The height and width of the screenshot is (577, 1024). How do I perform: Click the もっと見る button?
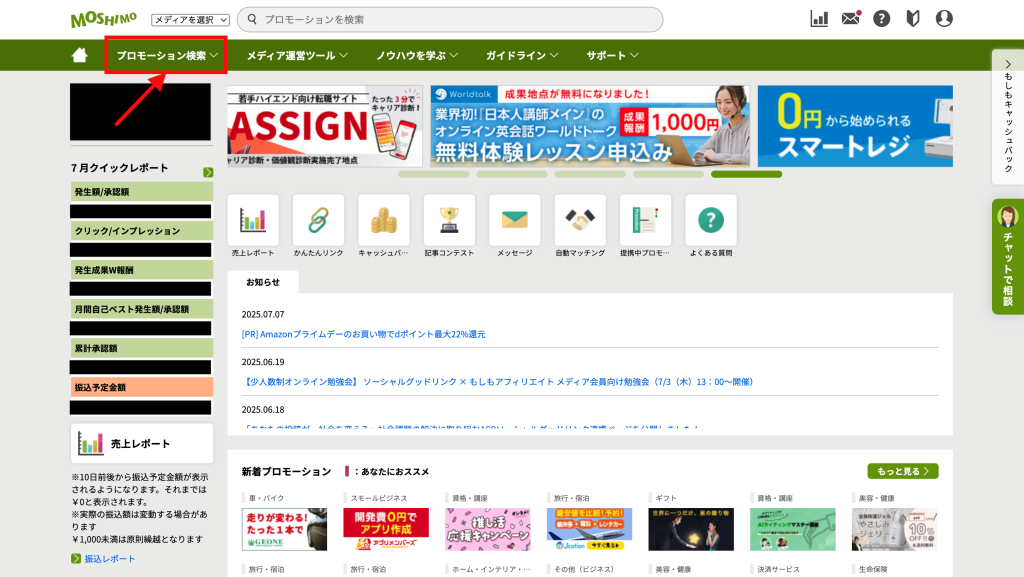click(x=902, y=471)
